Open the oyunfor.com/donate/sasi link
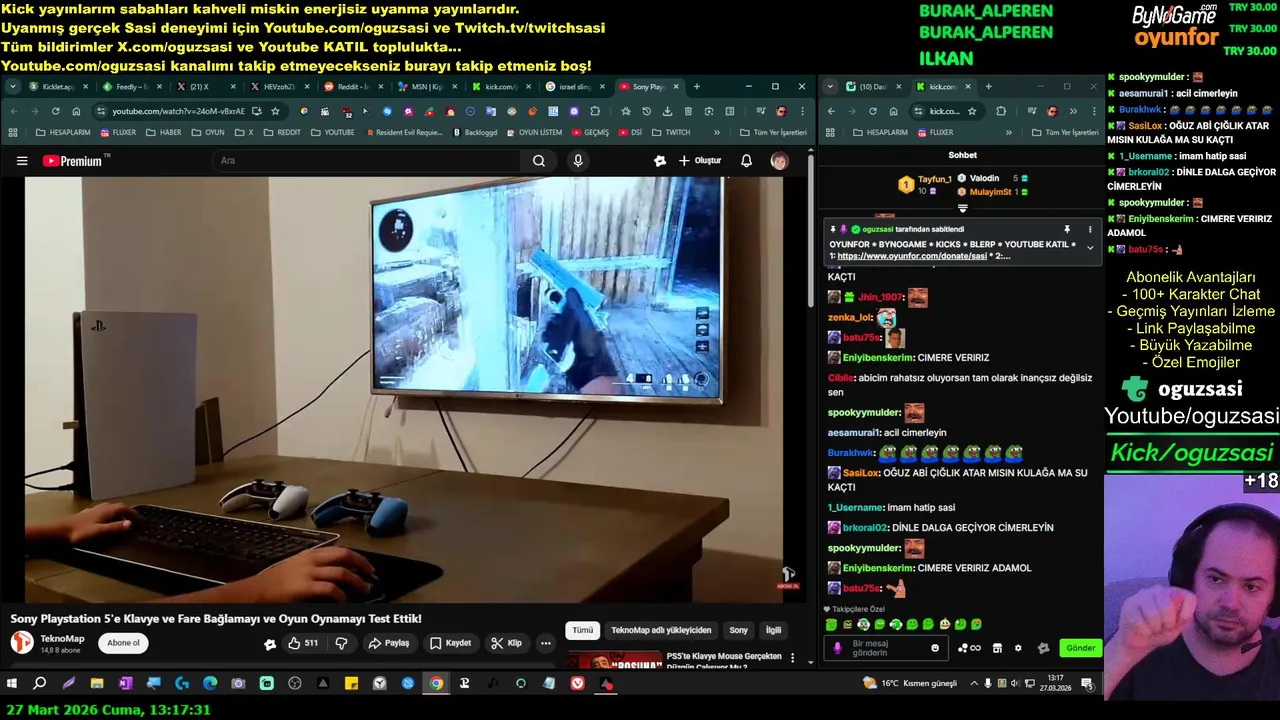Image resolution: width=1280 pixels, height=720 pixels. coord(912,256)
